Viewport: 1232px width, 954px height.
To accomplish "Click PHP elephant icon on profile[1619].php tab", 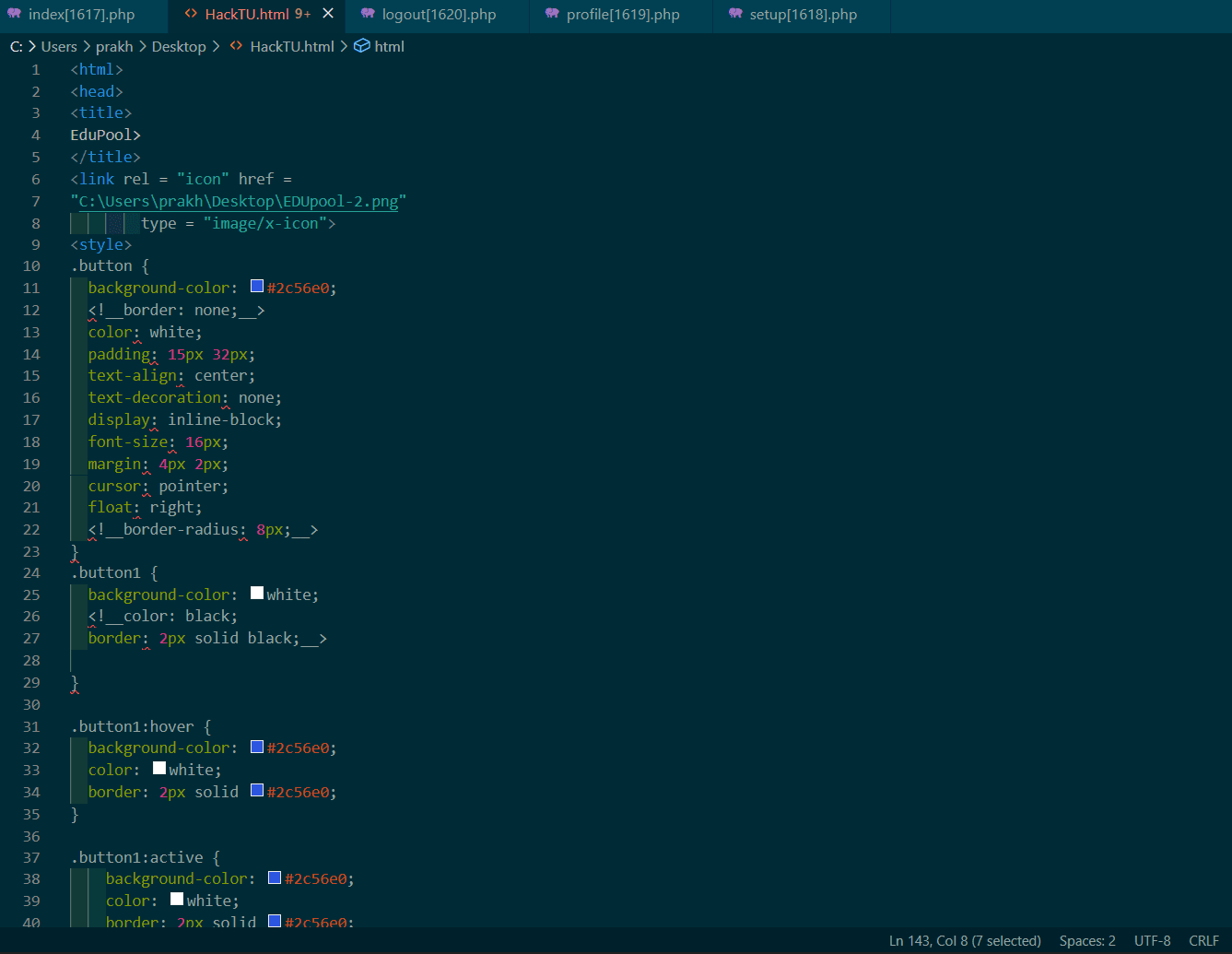I will click(x=552, y=14).
